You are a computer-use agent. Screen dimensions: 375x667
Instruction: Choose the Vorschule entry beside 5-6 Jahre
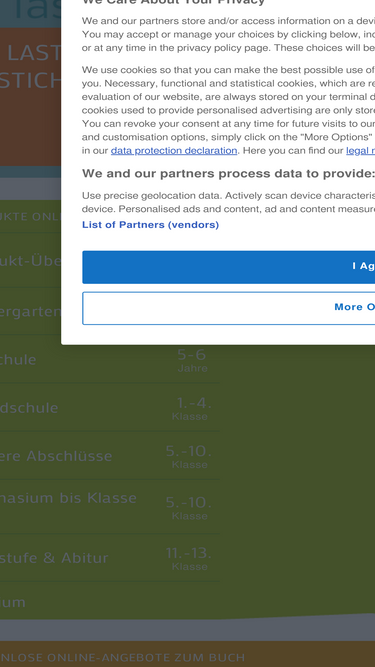tap(18, 359)
